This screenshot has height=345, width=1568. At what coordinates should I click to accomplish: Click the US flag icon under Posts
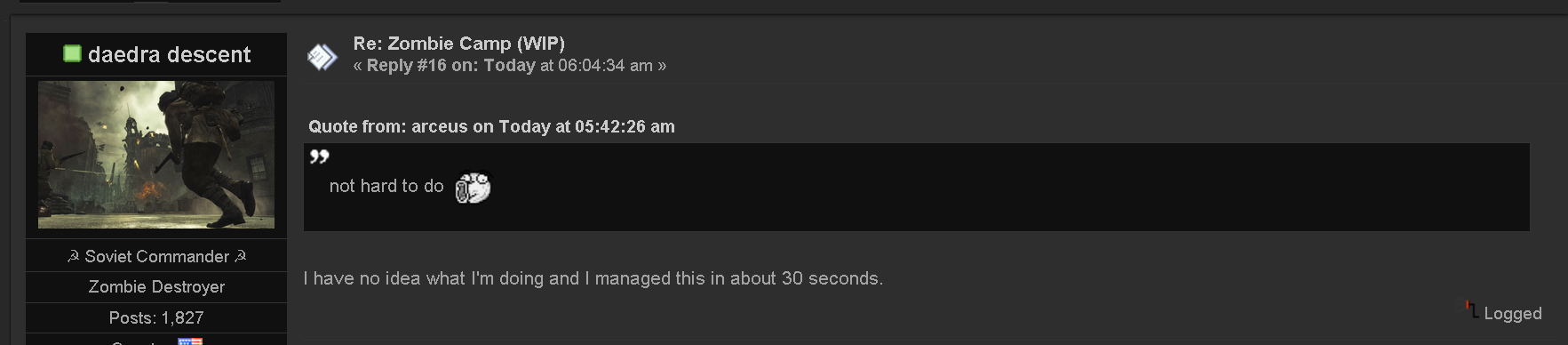coord(190,341)
